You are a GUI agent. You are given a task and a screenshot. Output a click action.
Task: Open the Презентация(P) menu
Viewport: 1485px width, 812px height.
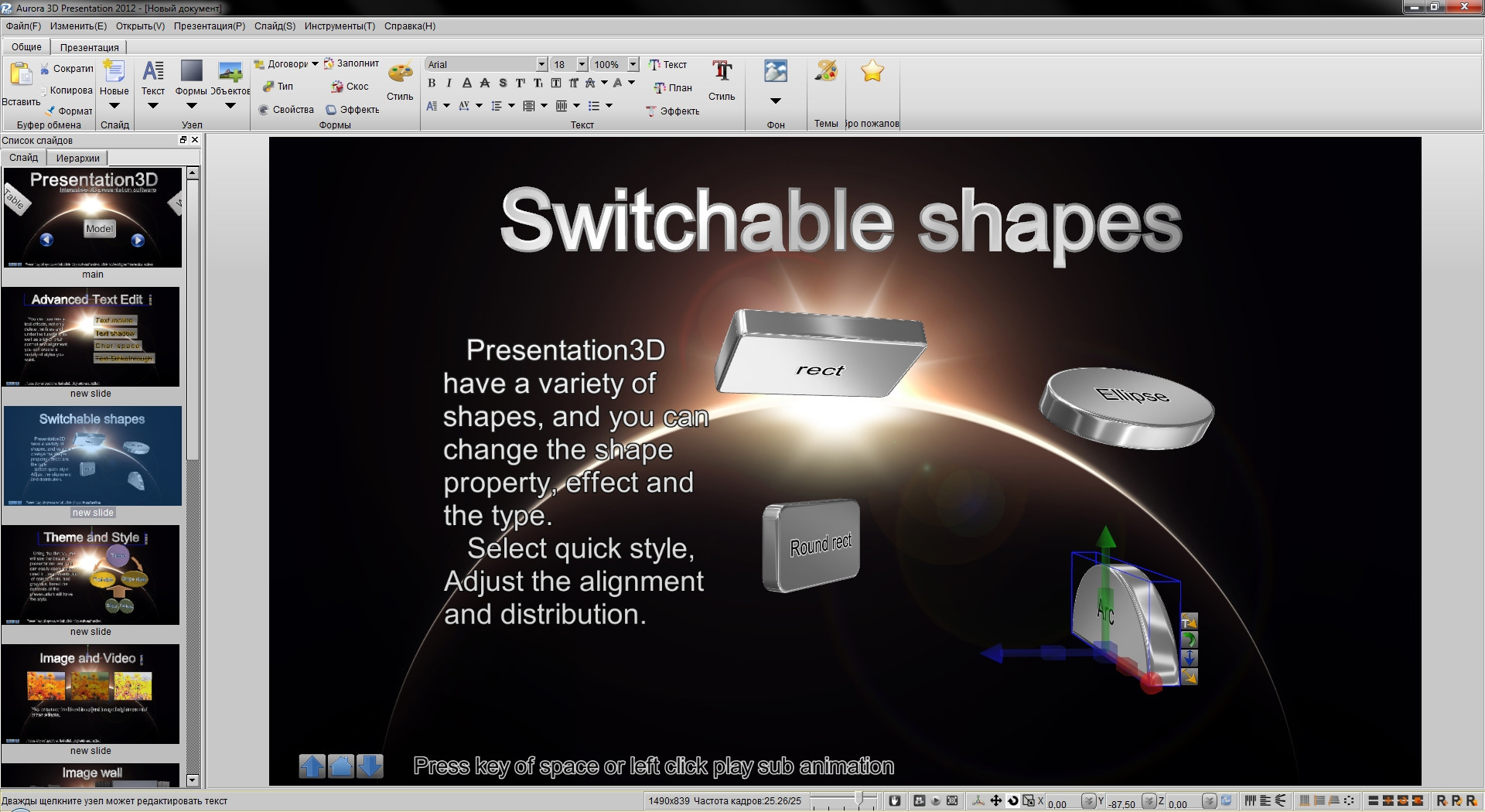(x=210, y=26)
